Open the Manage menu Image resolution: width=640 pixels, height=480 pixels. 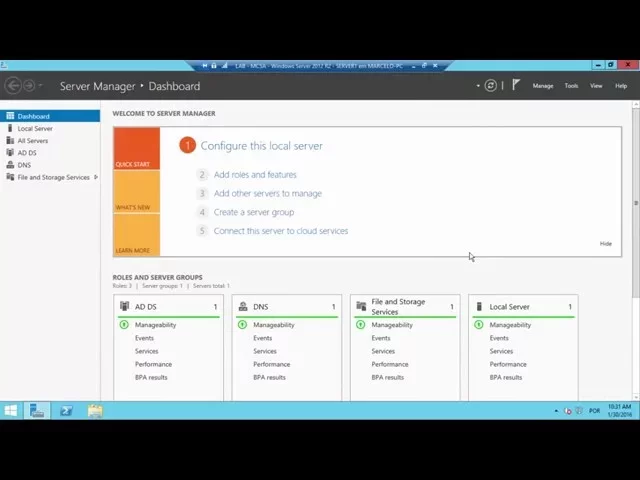(543, 86)
